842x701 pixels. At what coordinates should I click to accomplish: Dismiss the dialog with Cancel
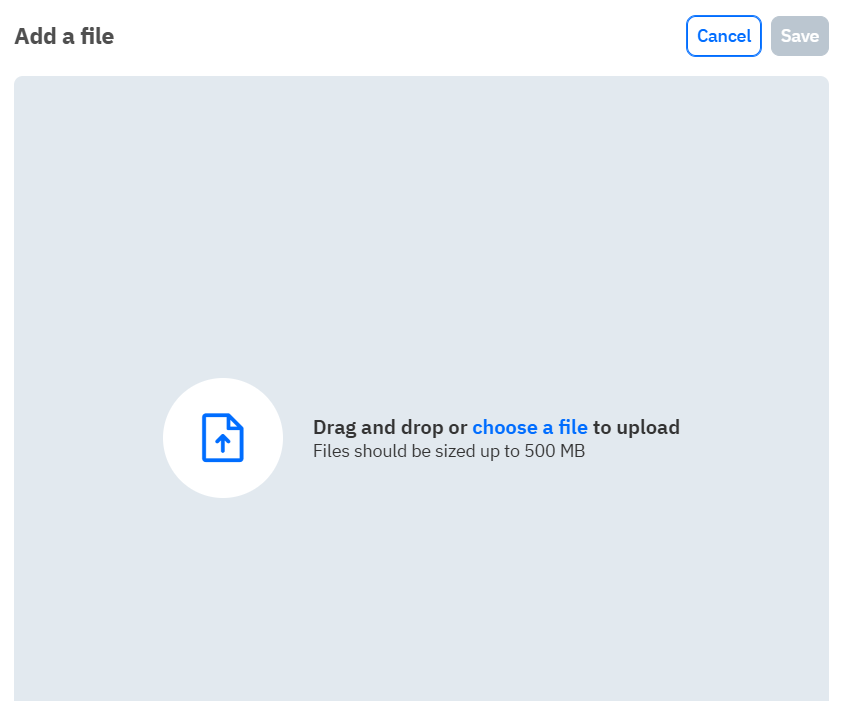click(723, 36)
